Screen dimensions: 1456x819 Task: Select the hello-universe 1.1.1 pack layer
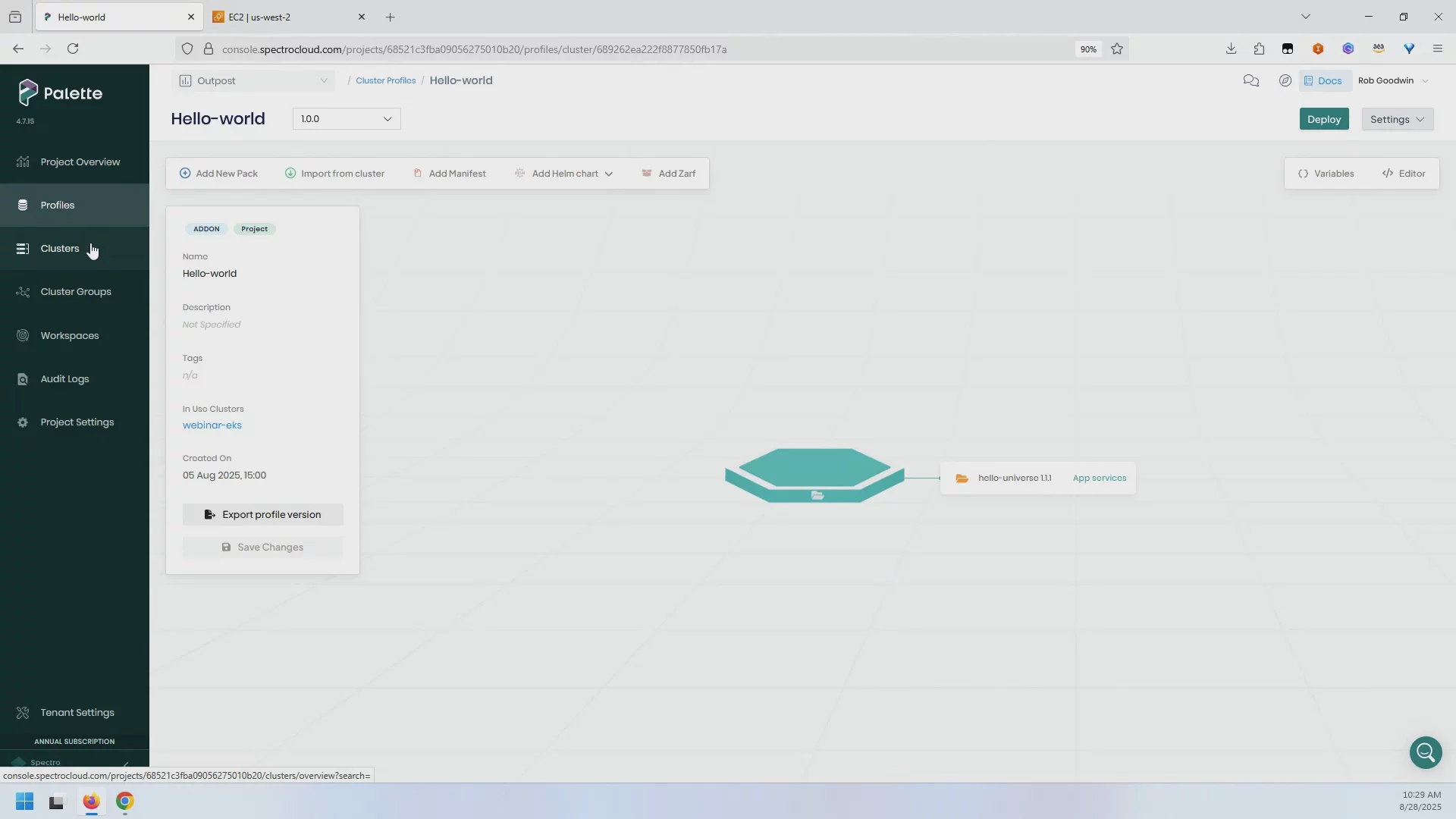[x=1013, y=478]
